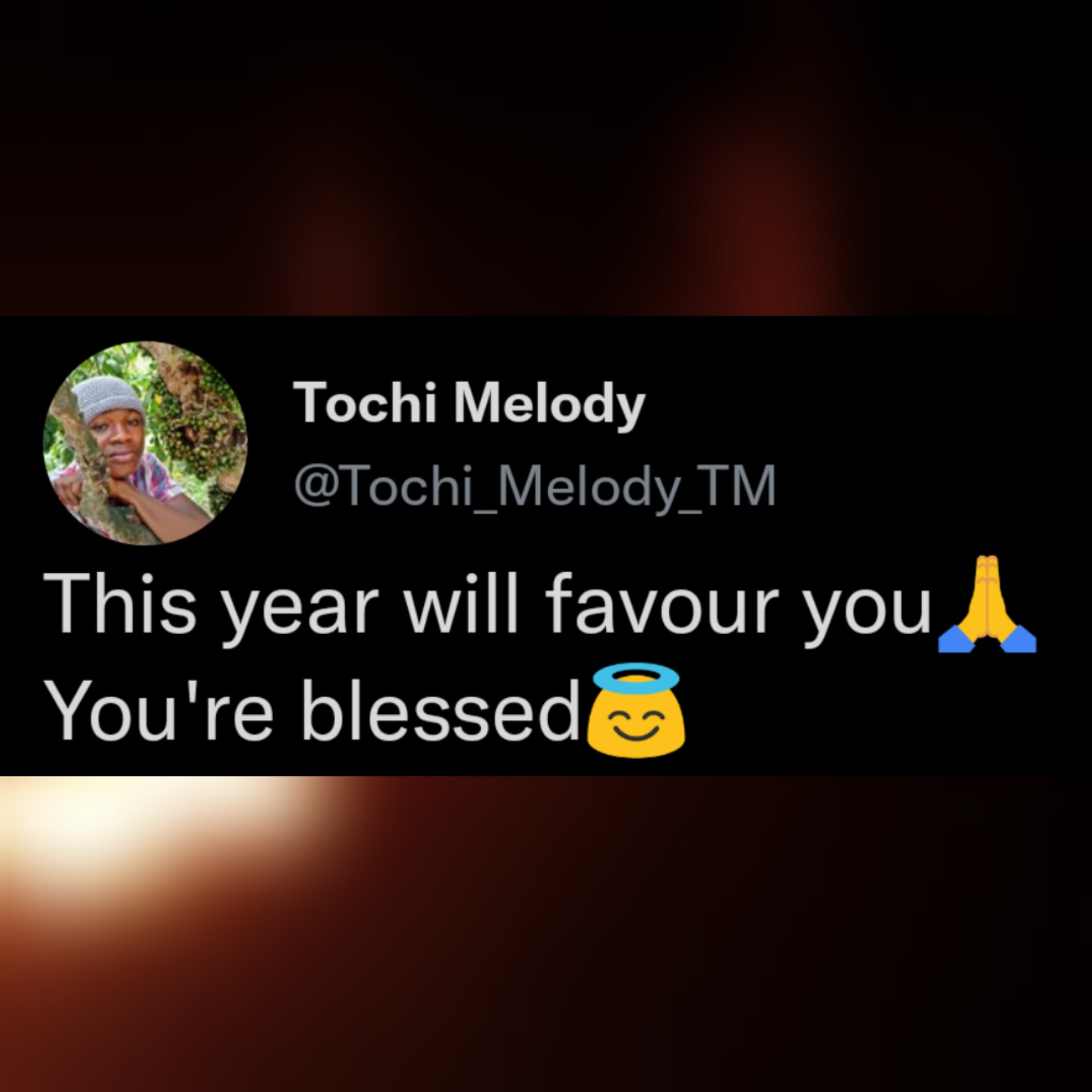Click the smiling mouth of halo emoji
Image resolution: width=1092 pixels, height=1092 pixels.
click(x=637, y=734)
